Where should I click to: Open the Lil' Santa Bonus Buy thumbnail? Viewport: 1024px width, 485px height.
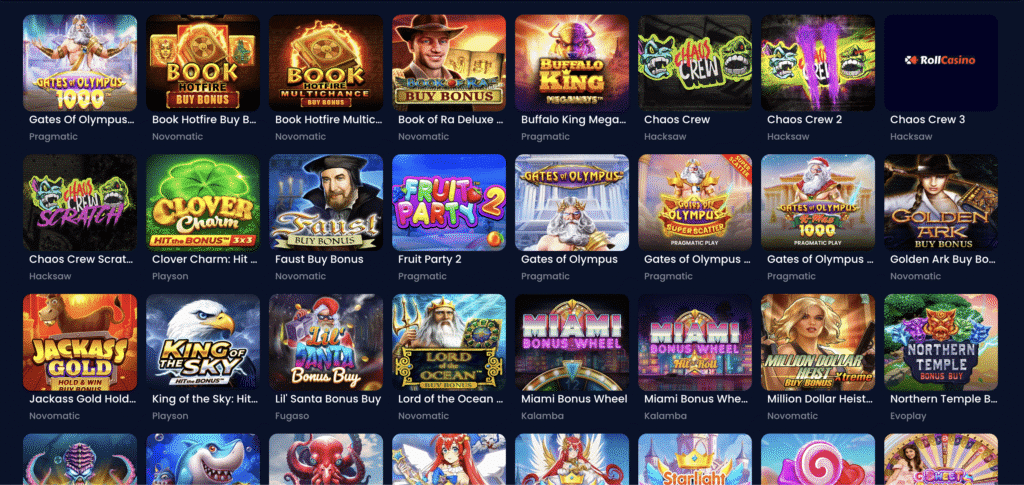coord(326,342)
